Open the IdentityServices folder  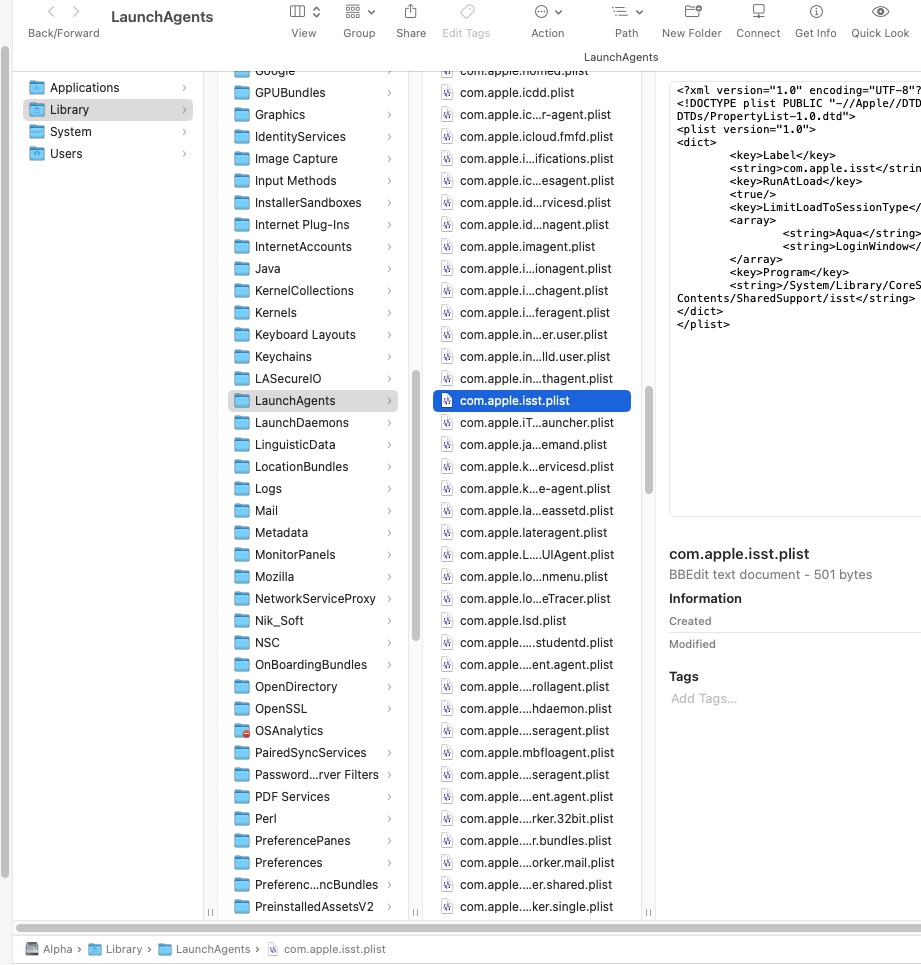pyautogui.click(x=313, y=137)
